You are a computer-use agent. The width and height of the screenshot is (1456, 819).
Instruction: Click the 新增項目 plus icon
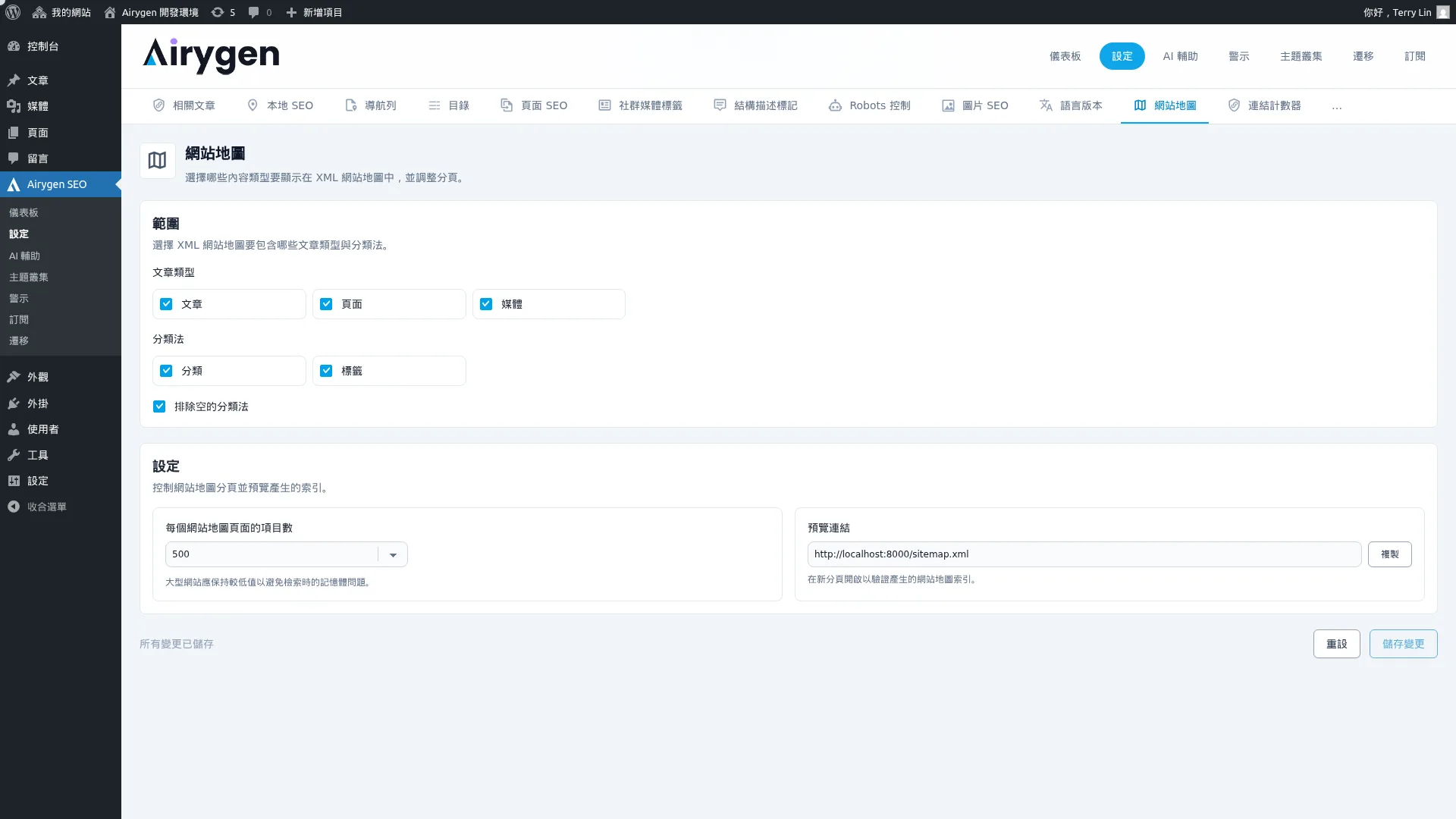pos(291,12)
